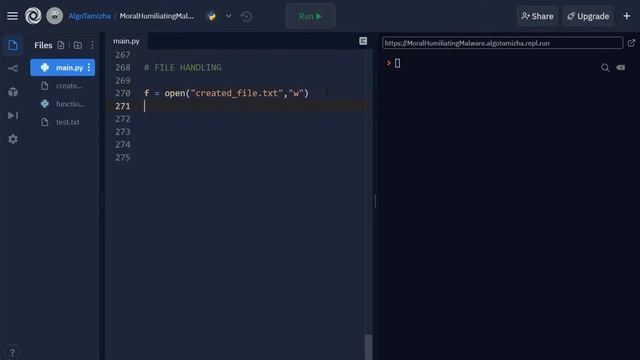Open the AlgoTamizha profile link
Viewport: 640px width, 360px height.
pyautogui.click(x=89, y=16)
